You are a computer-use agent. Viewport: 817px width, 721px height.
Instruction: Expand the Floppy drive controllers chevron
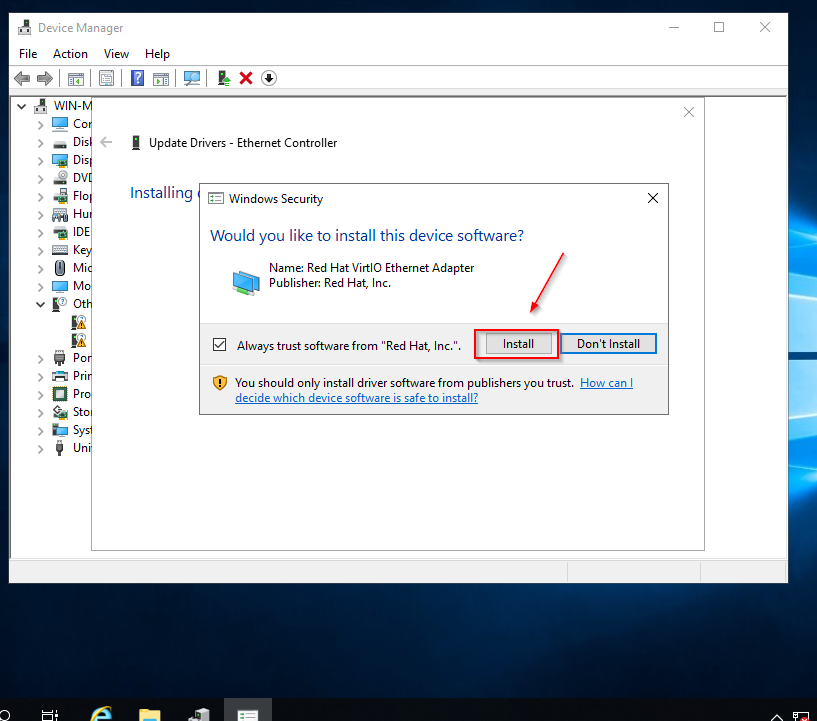[41, 196]
